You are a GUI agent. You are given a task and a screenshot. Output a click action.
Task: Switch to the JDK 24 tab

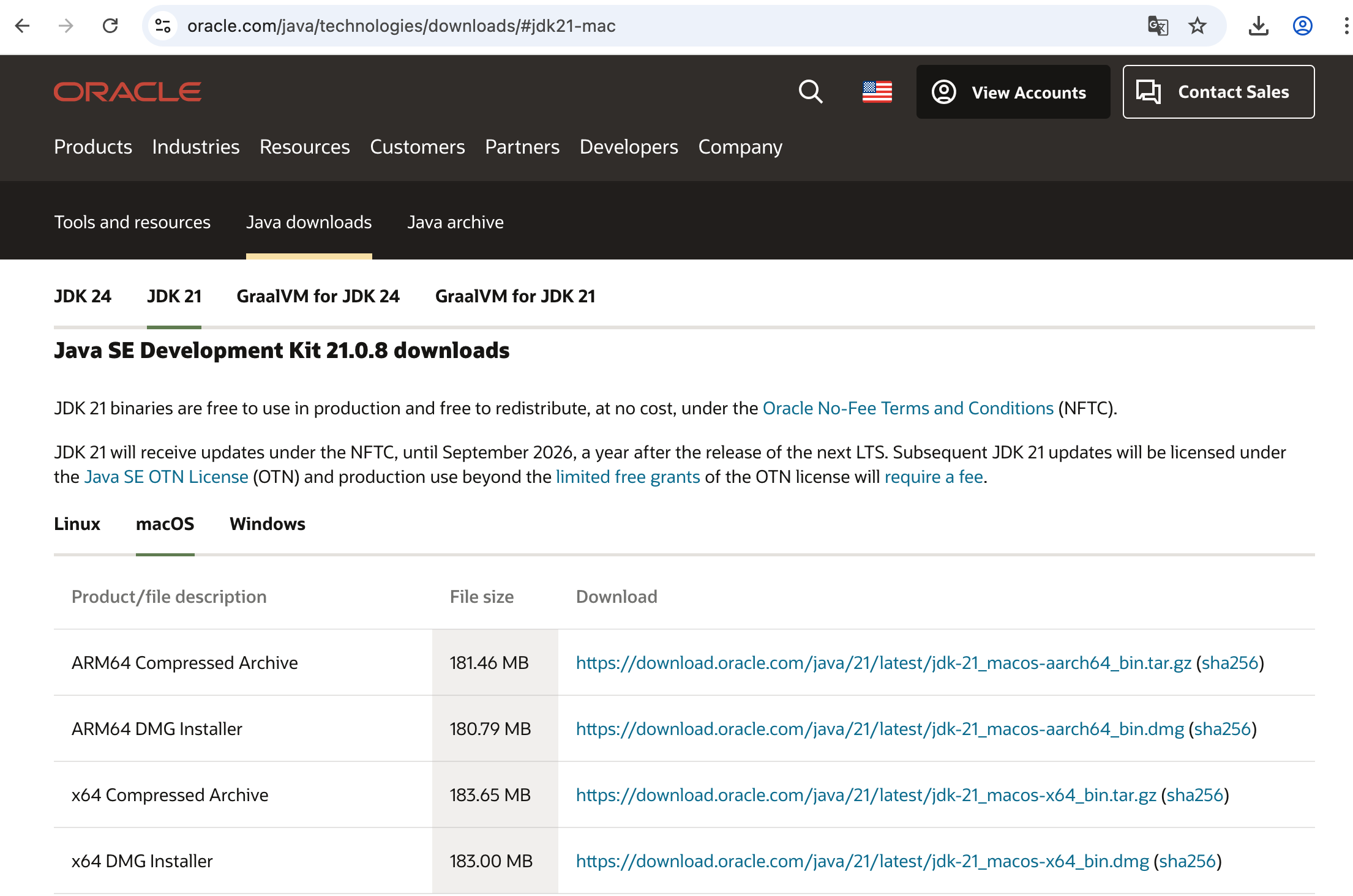83,296
